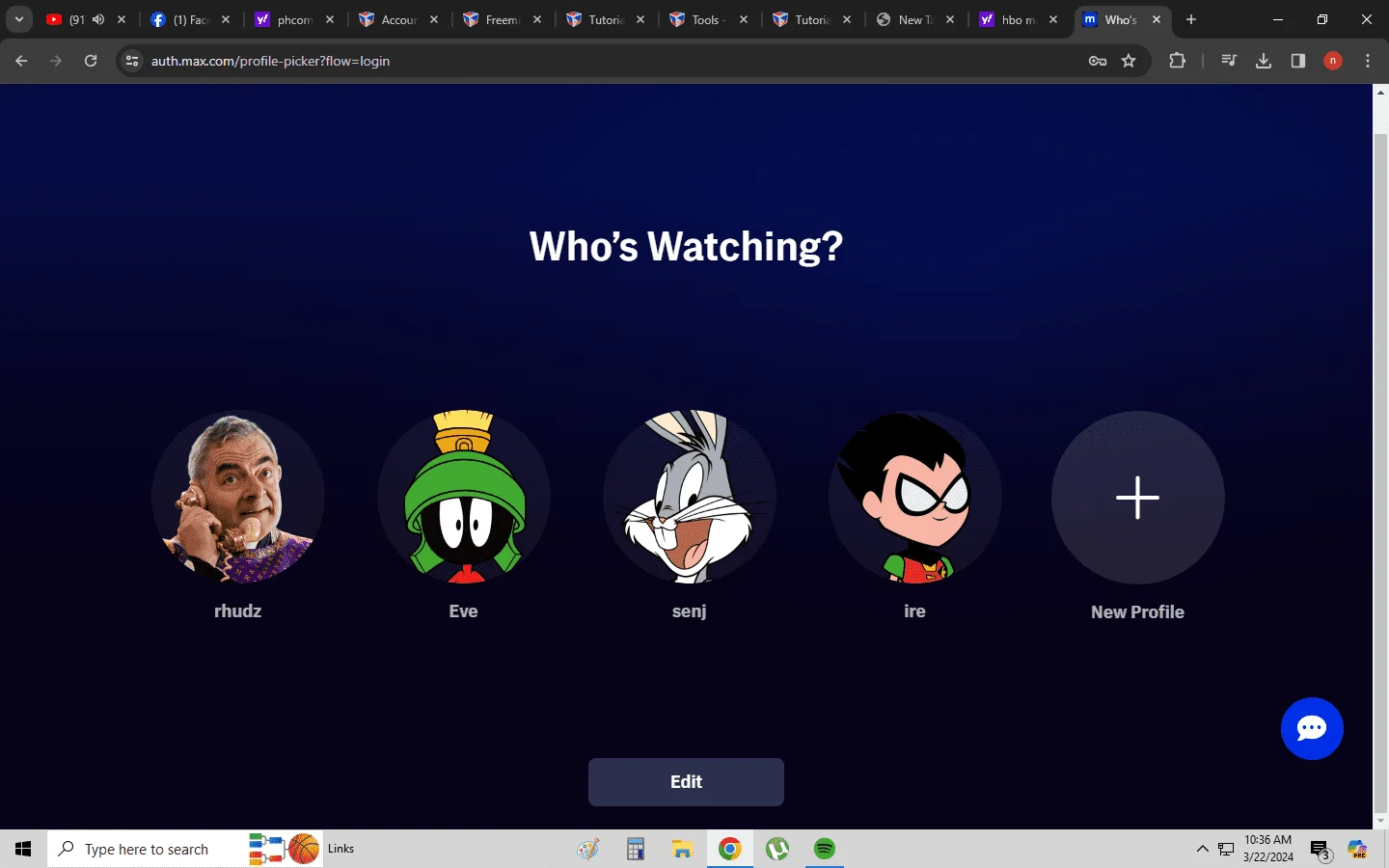This screenshot has height=868, width=1389.
Task: Click the Edit profiles button
Action: coord(686,782)
